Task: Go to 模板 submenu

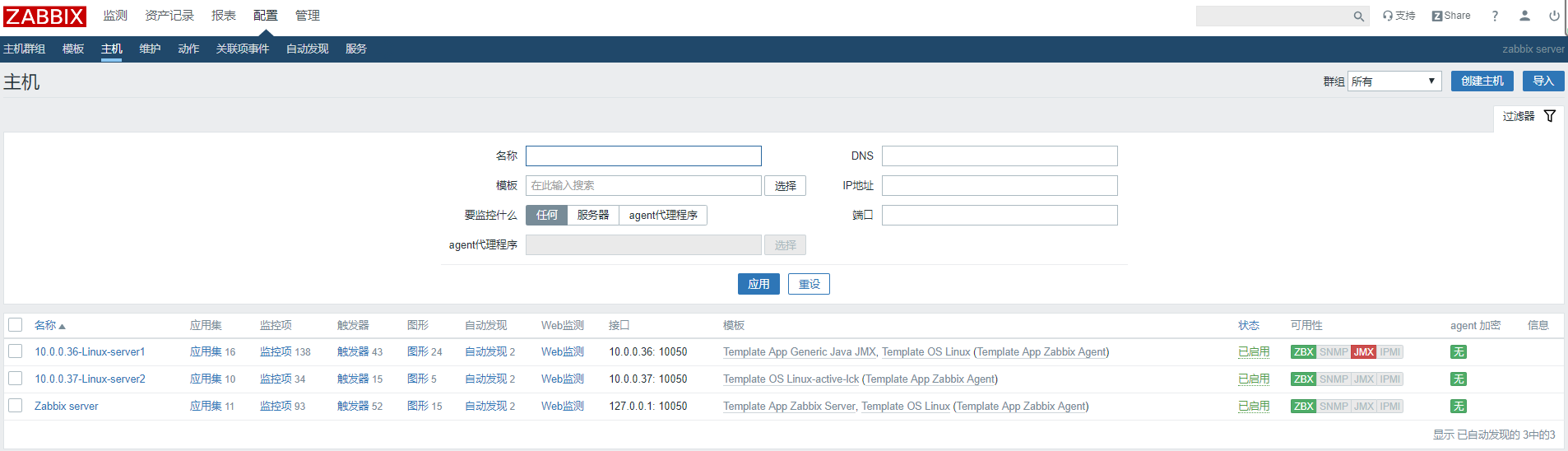Action: pyautogui.click(x=73, y=49)
